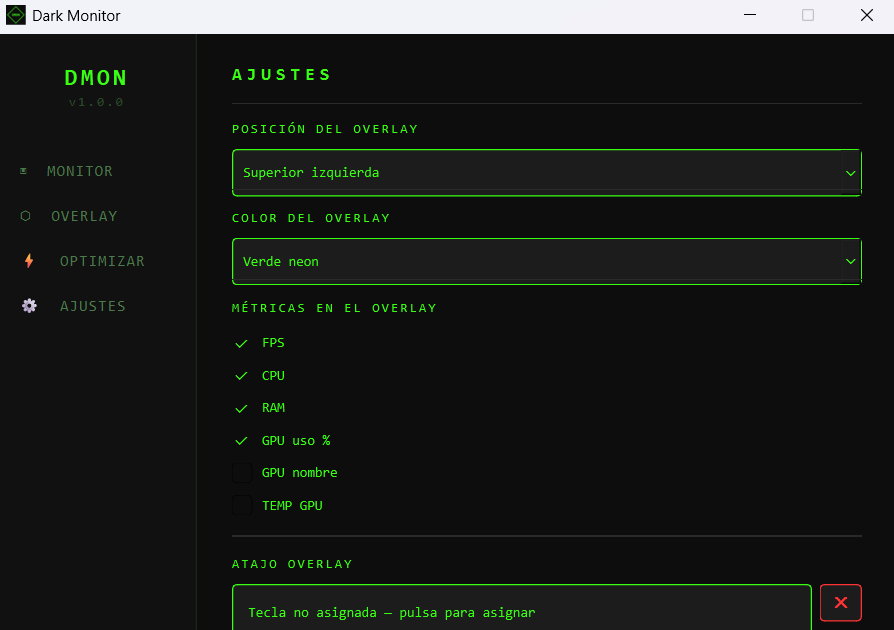Click the lightning bolt icon beside OPTIMIZAR
894x630 pixels.
(29, 261)
